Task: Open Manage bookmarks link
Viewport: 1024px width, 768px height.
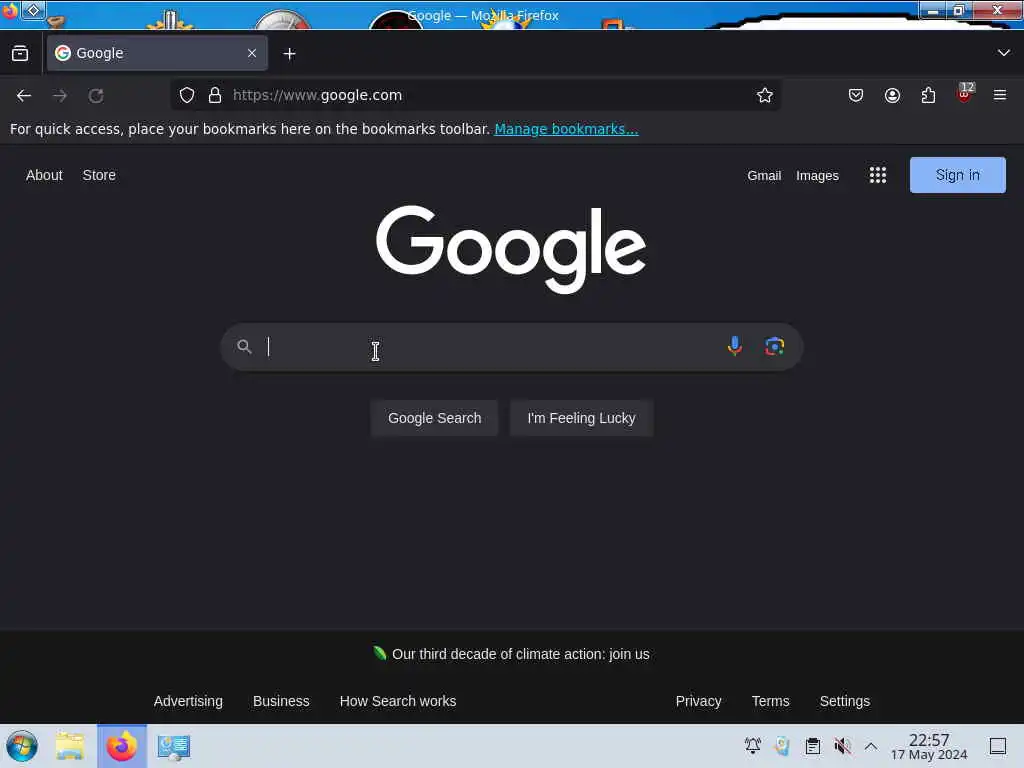Action: point(566,129)
